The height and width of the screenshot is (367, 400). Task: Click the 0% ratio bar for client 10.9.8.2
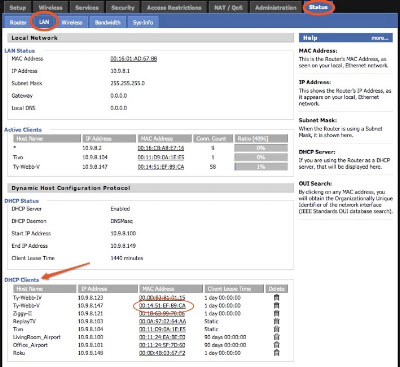pyautogui.click(x=261, y=148)
